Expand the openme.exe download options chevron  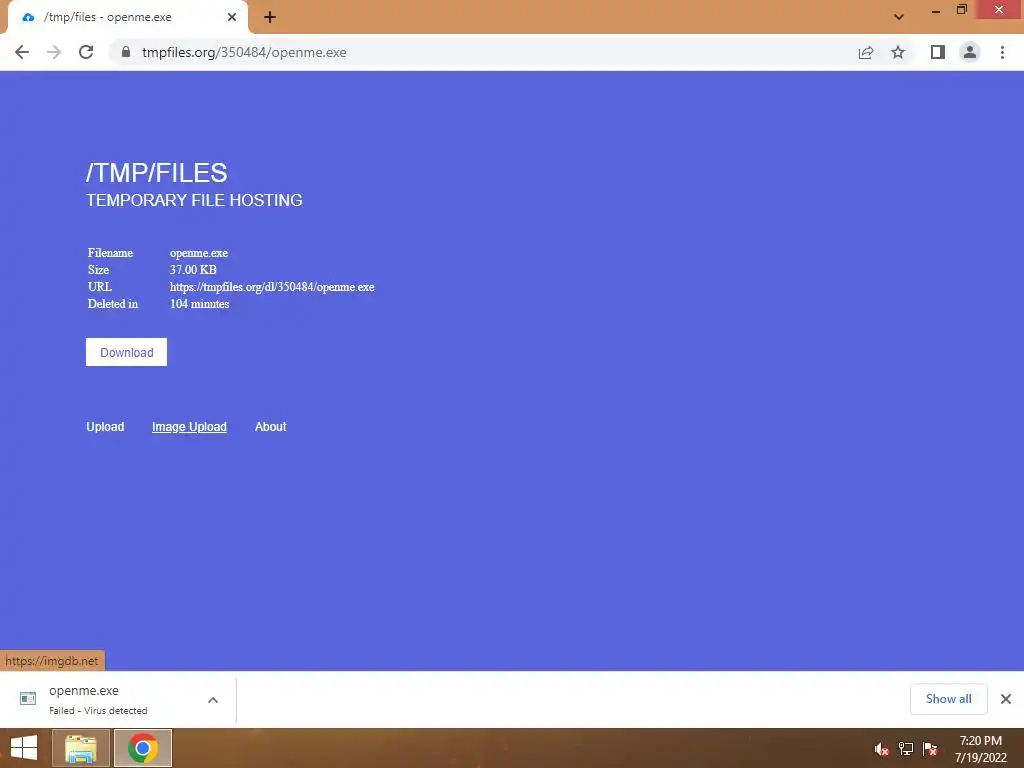click(213, 700)
